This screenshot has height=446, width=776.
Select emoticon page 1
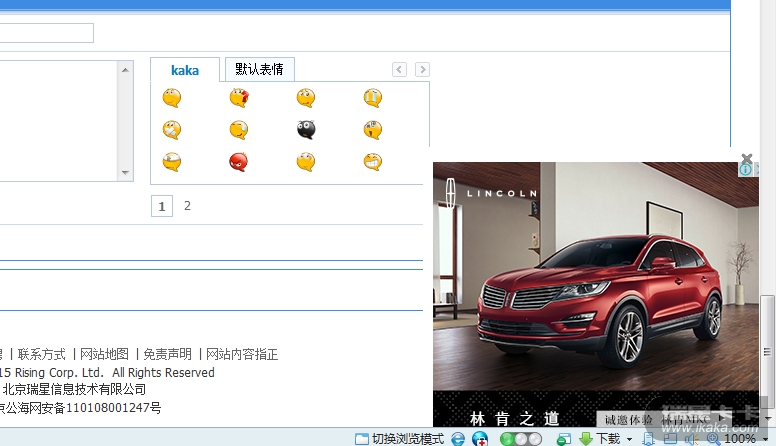click(x=162, y=206)
